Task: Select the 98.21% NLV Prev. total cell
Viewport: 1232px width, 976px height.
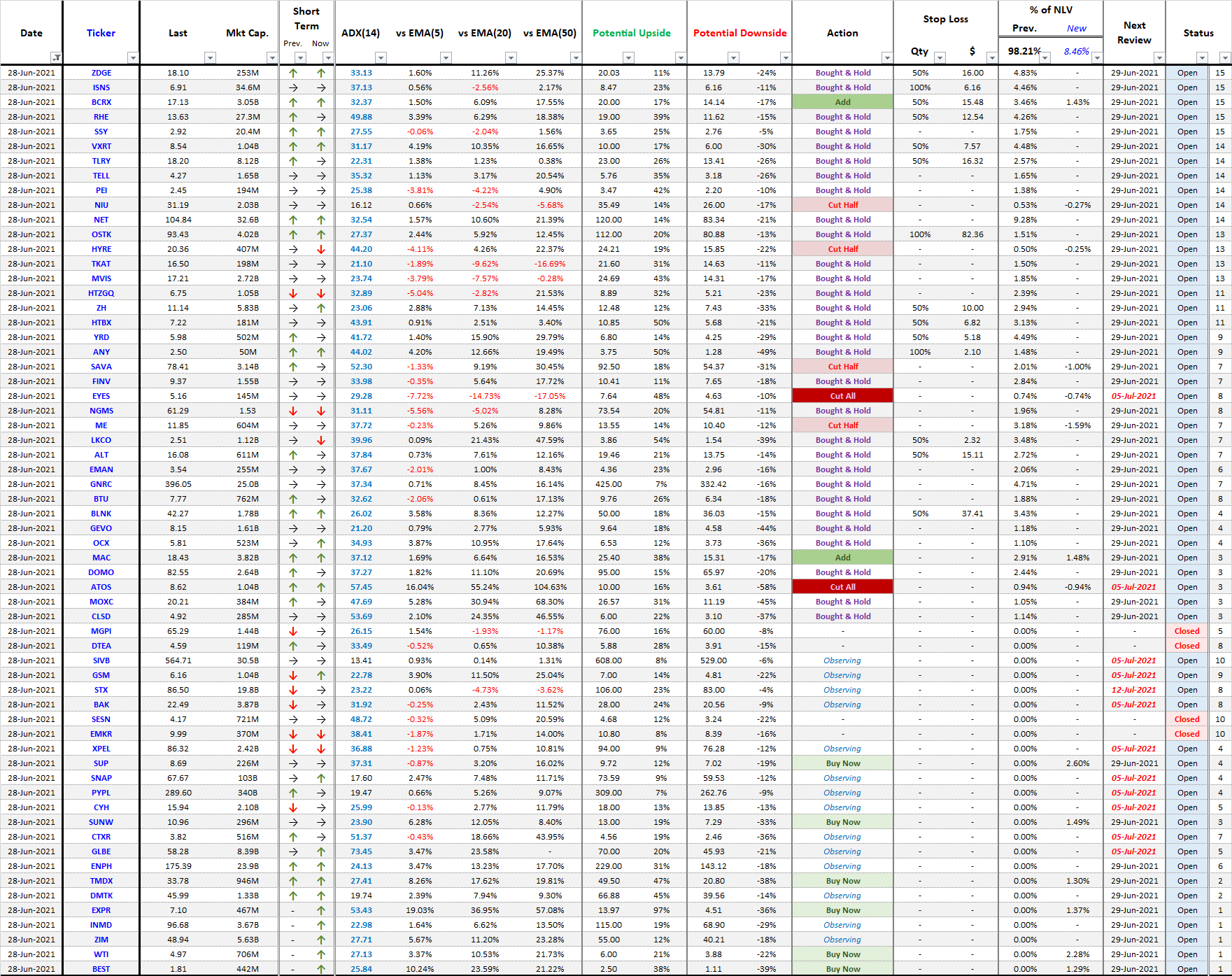Action: pyautogui.click(x=1024, y=51)
